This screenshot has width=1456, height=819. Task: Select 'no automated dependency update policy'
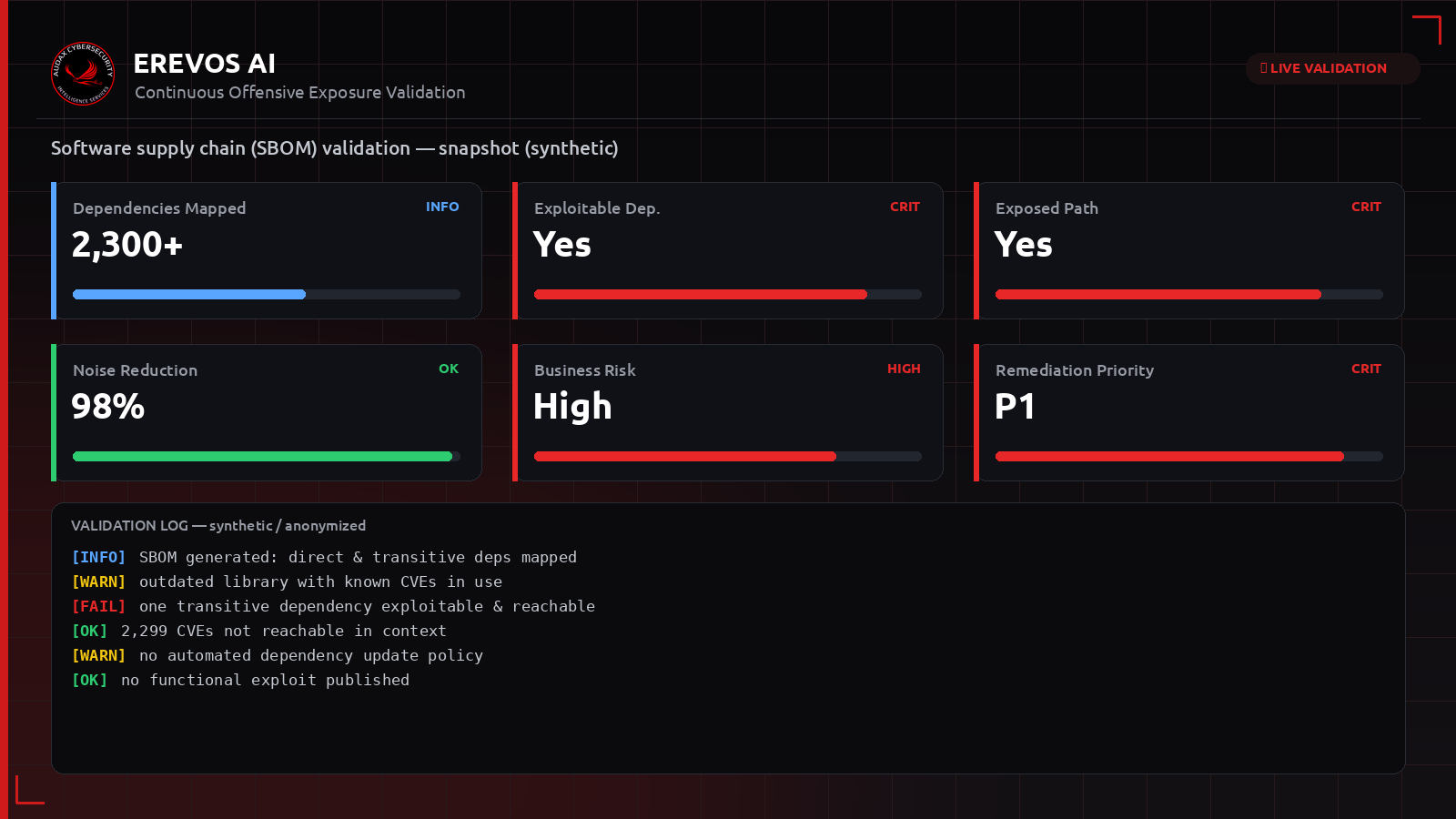click(x=311, y=655)
